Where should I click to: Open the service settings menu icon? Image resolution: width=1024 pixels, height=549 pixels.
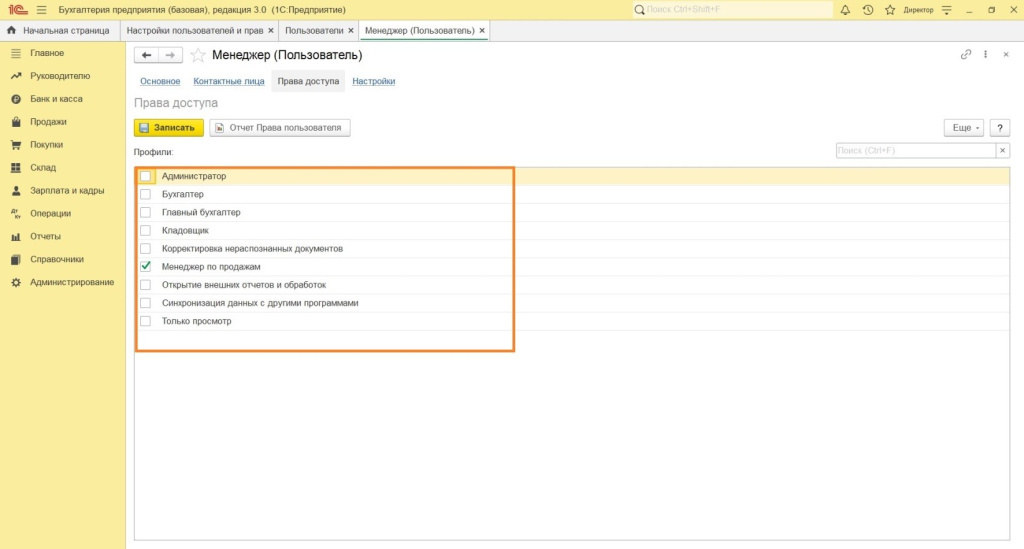click(947, 9)
